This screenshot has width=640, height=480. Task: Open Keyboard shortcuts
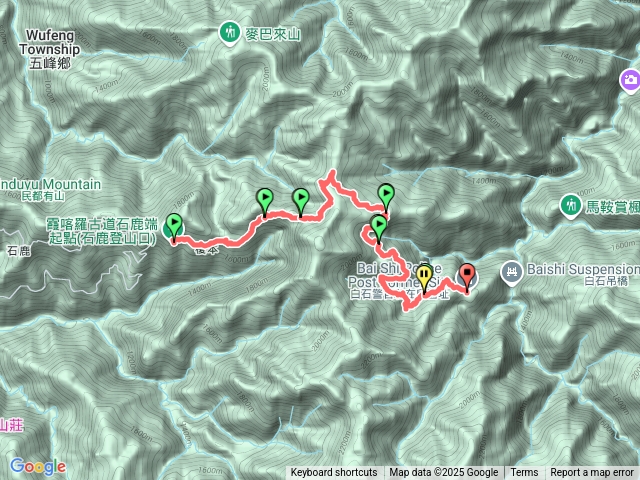[x=334, y=473]
